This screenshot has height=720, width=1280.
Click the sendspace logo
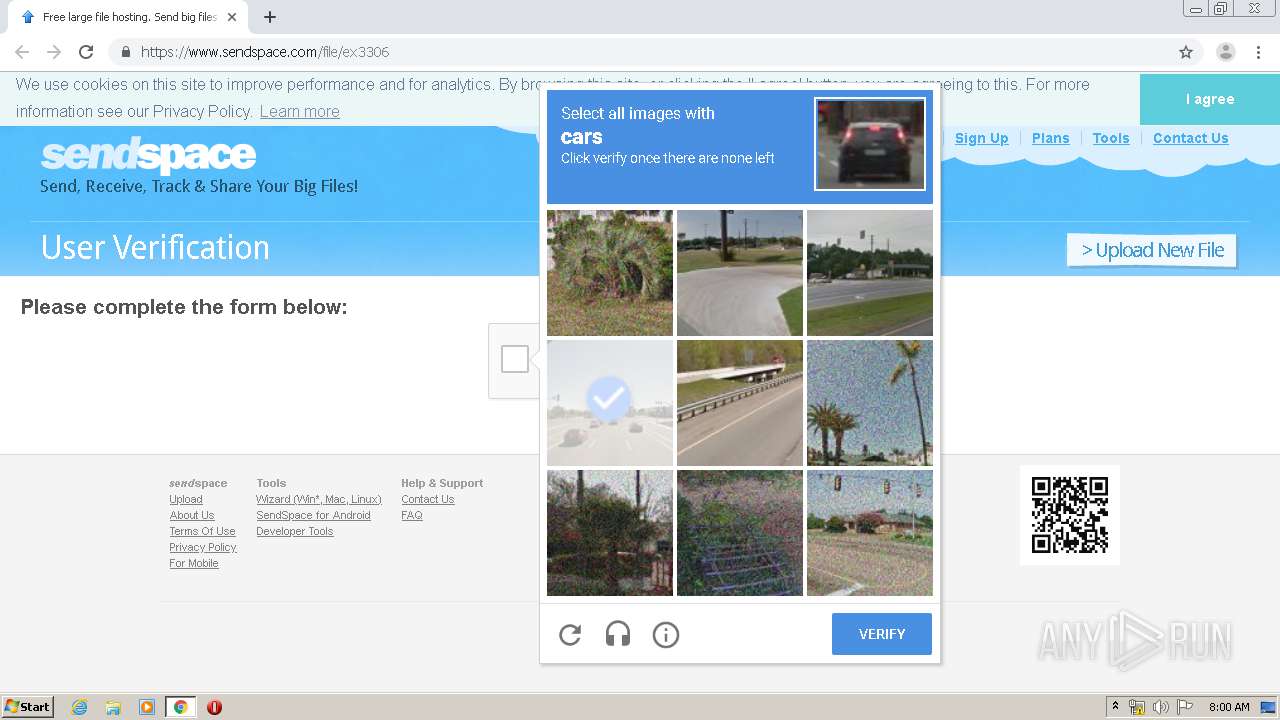click(148, 155)
